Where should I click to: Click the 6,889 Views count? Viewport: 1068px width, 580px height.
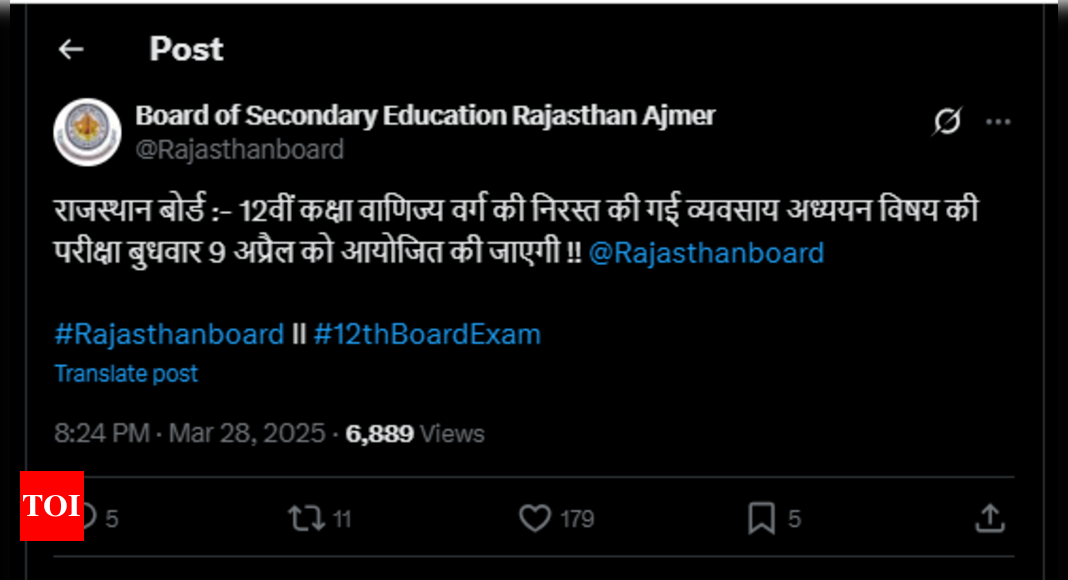tap(415, 433)
